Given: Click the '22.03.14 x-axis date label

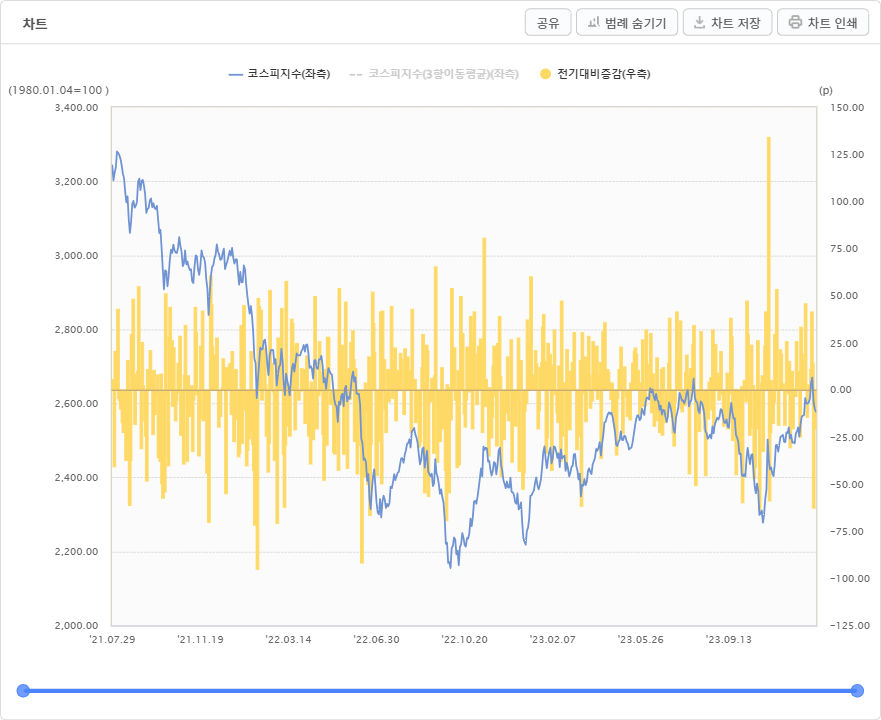Looking at the screenshot, I should [x=289, y=640].
